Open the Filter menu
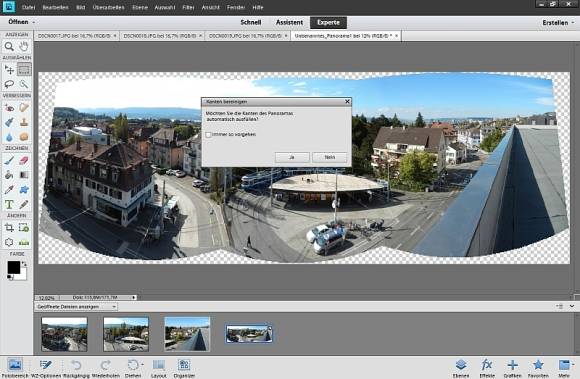The width and height of the screenshot is (580, 379). (x=188, y=7)
